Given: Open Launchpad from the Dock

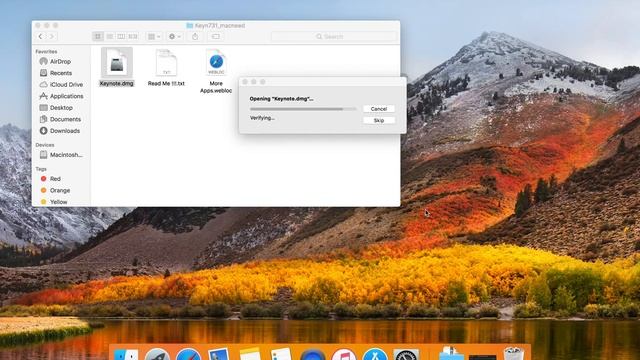Looking at the screenshot, I should [157, 354].
